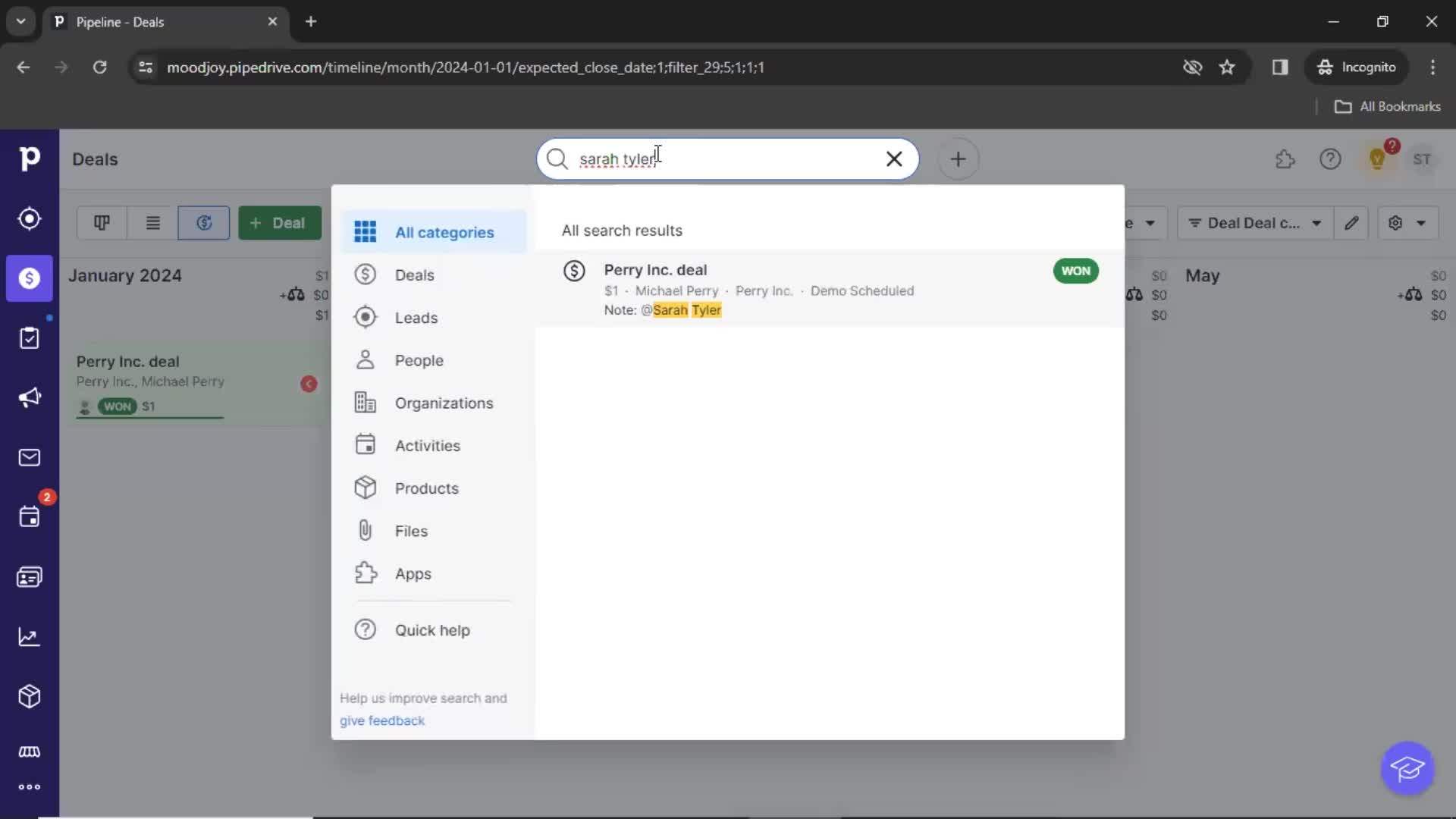The image size is (1456, 819).
Task: Click into the search input field
Action: click(728, 159)
